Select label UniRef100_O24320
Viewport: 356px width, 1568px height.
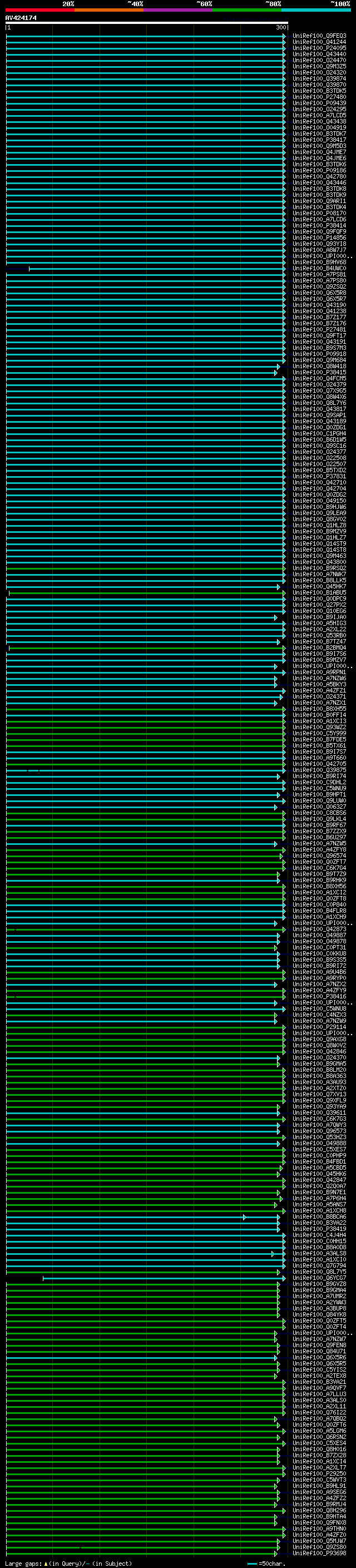pyautogui.click(x=319, y=72)
